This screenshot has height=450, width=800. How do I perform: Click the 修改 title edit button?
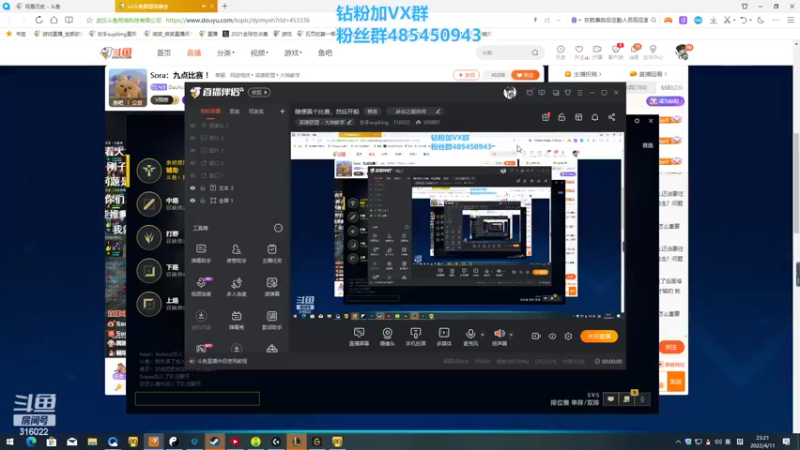point(372,111)
